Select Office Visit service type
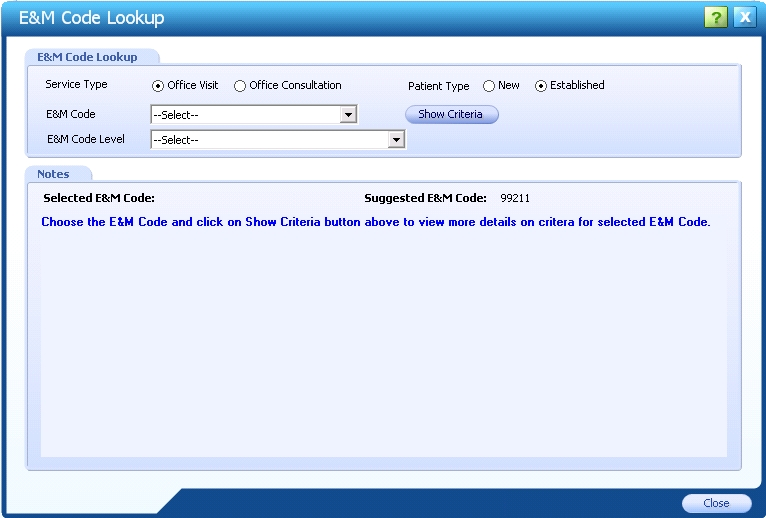 157,86
